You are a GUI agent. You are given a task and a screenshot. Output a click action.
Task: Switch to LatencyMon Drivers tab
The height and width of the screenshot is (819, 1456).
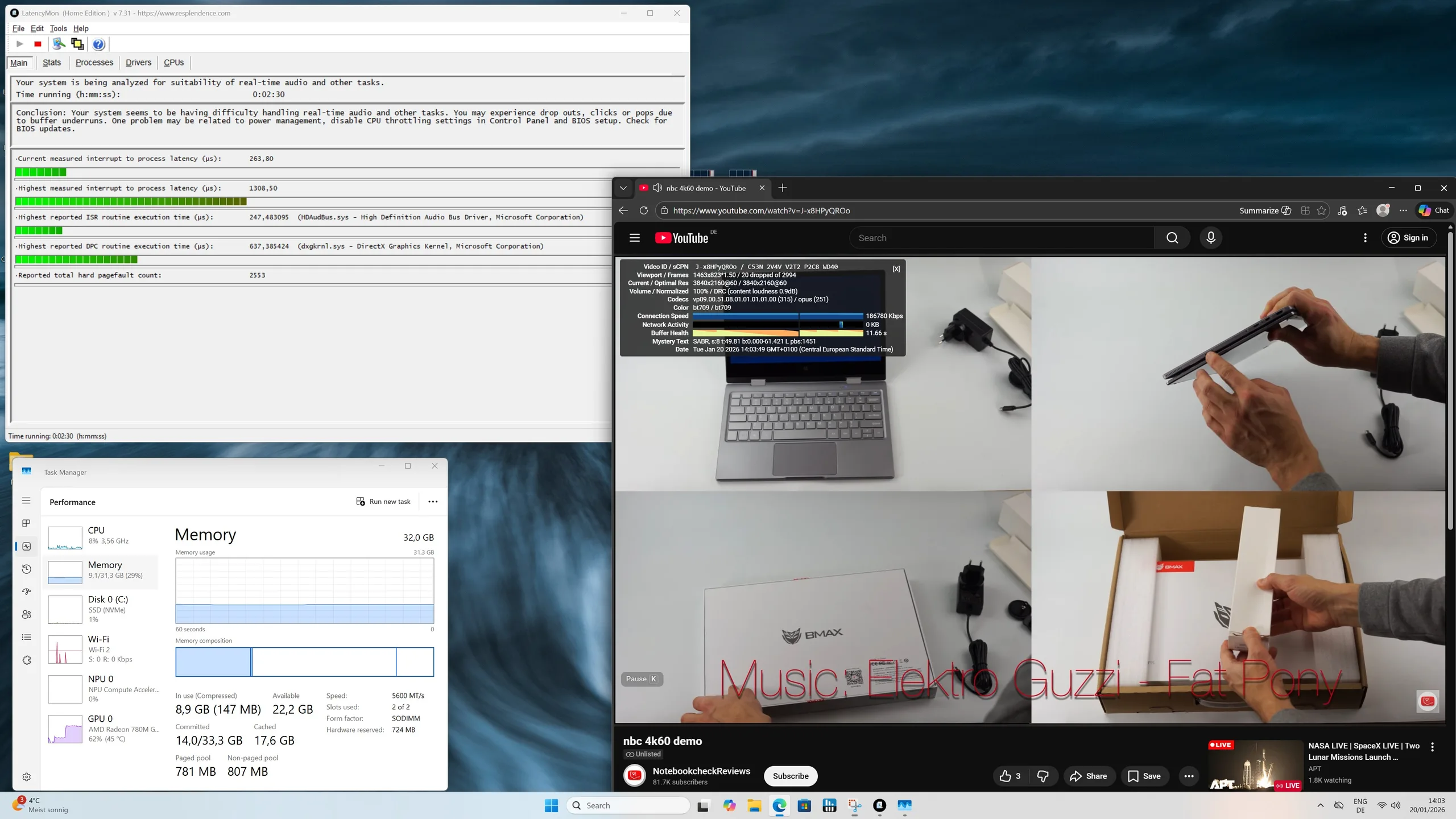(138, 63)
